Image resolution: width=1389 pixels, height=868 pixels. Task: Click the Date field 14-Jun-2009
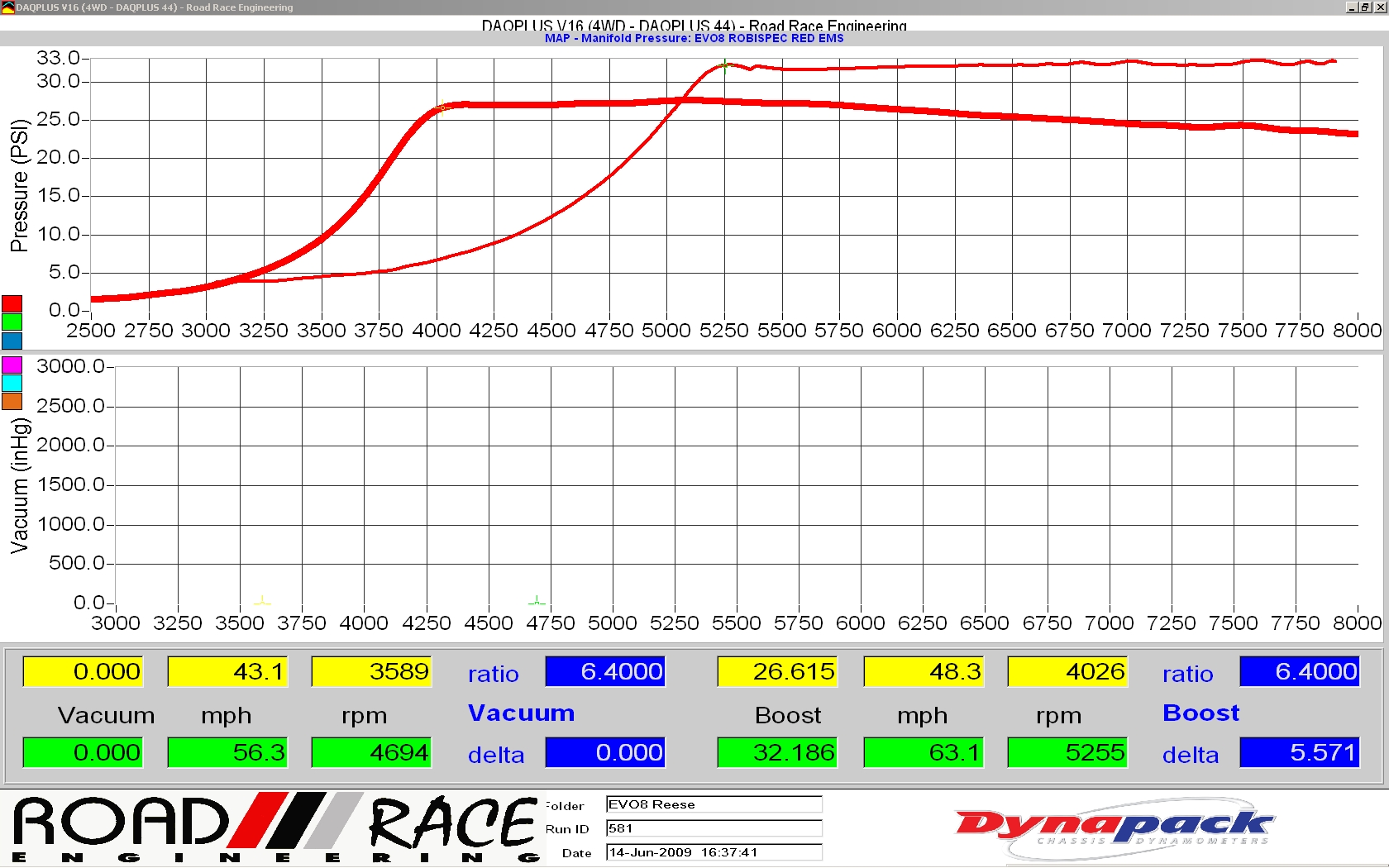point(714,852)
